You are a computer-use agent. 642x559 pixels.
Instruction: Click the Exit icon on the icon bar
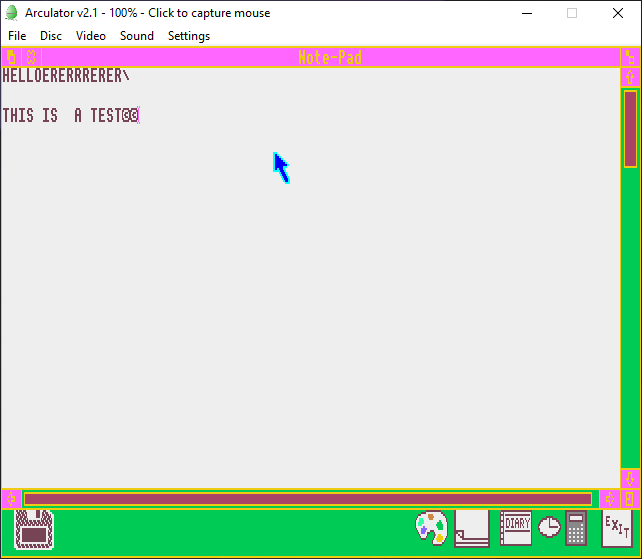click(617, 526)
